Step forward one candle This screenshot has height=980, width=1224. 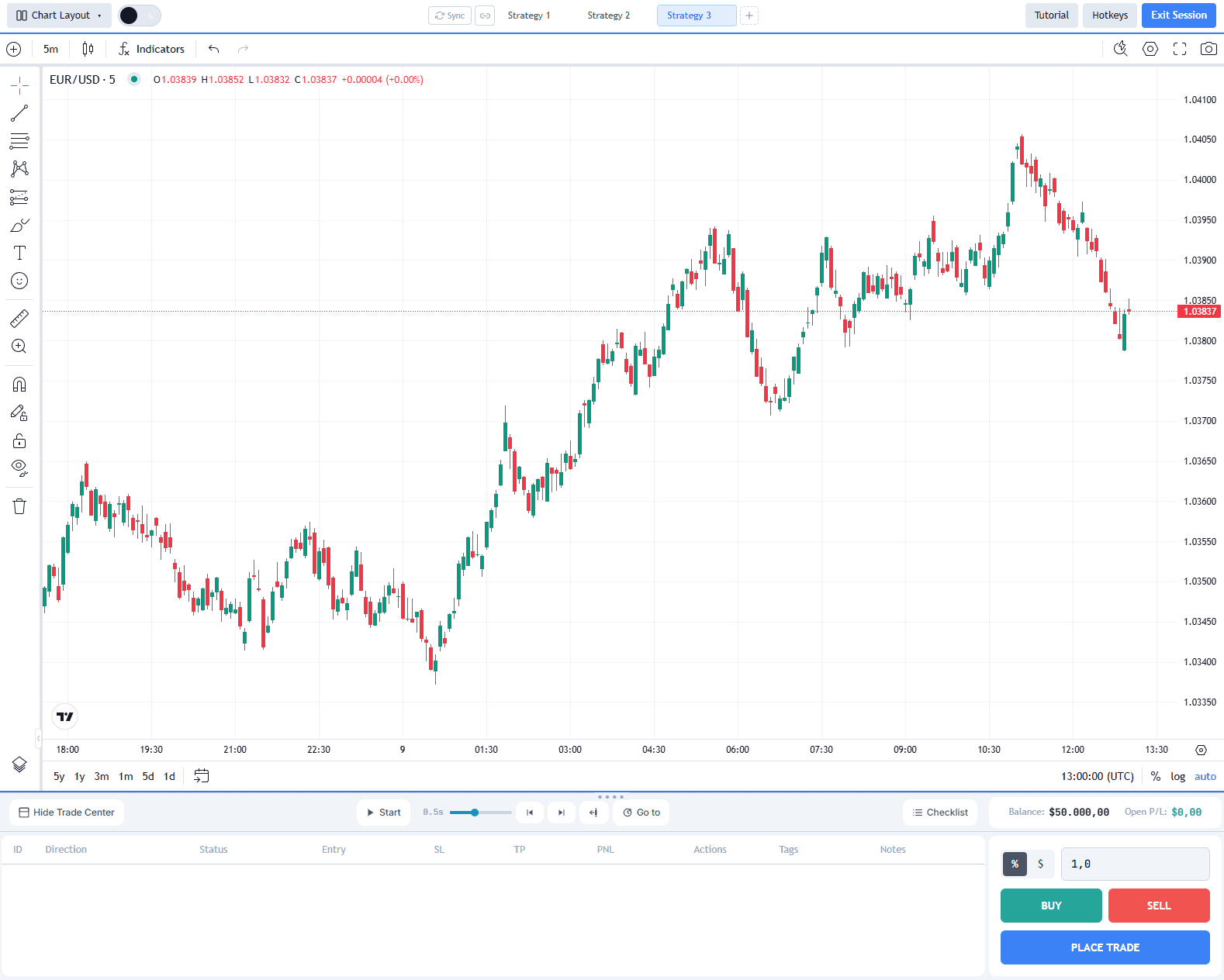click(x=562, y=813)
